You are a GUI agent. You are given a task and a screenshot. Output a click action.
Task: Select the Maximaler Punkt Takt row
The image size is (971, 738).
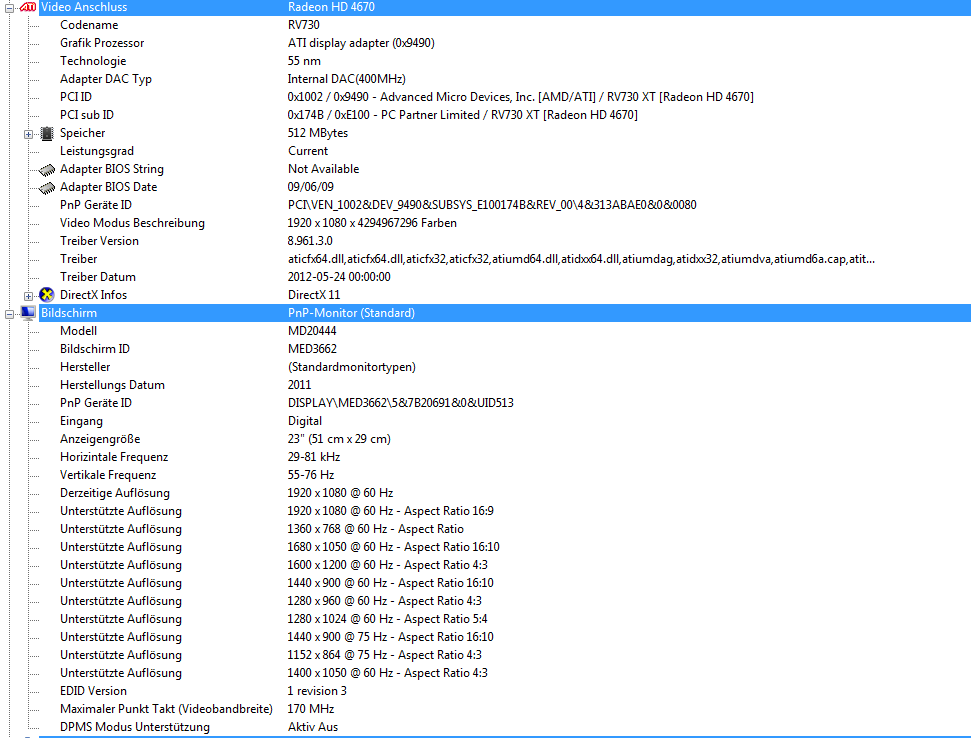[505, 709]
